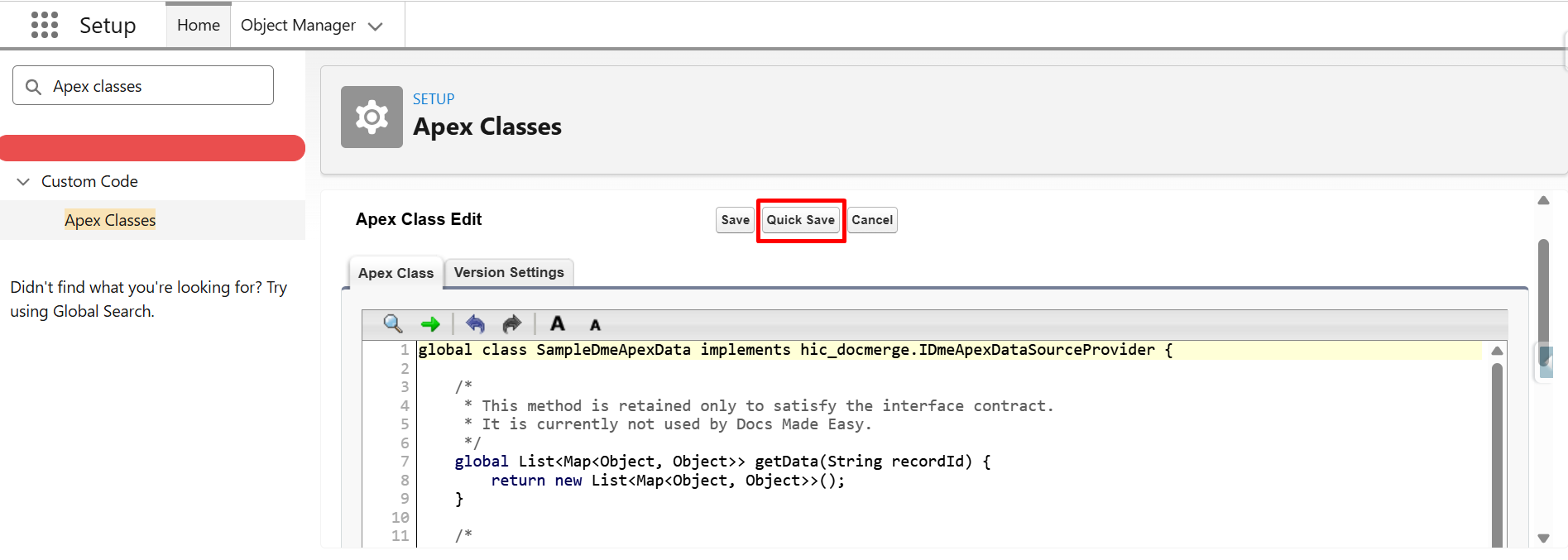Screen dimensions: 1568x560
Task: Click comment 'It is currently not used'
Action: point(668,424)
